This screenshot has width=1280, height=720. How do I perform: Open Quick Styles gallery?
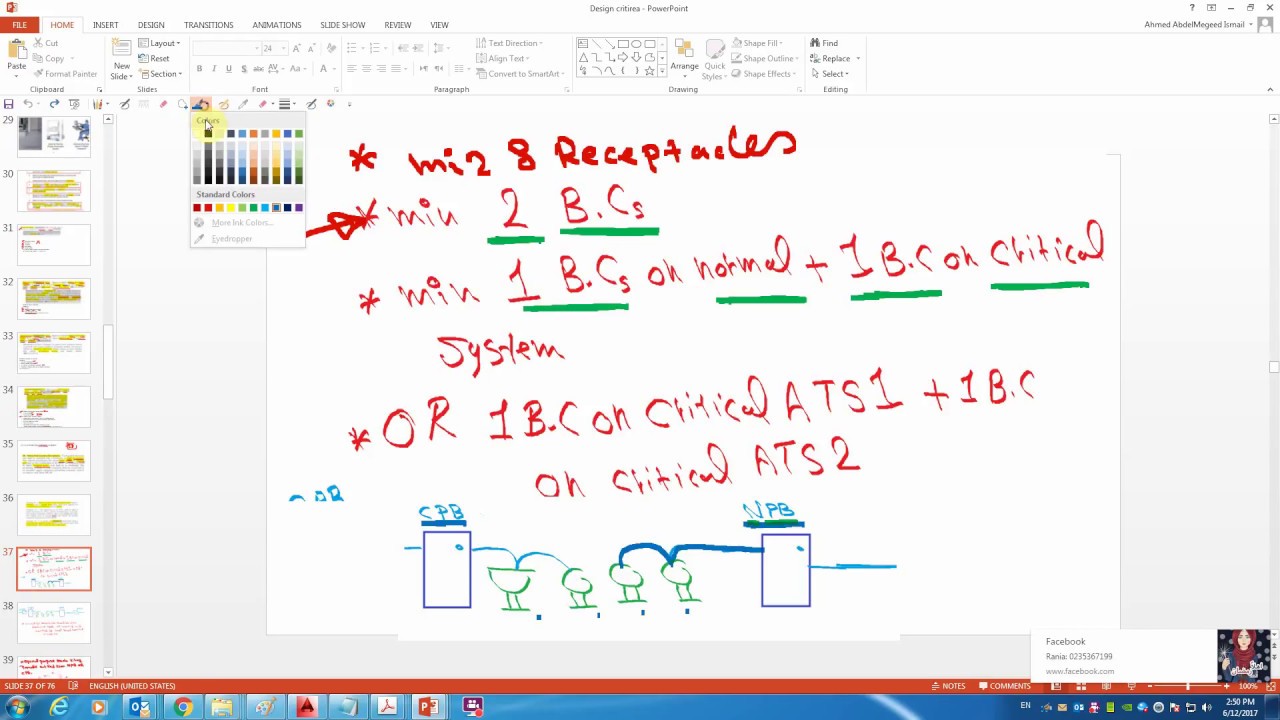(x=714, y=60)
